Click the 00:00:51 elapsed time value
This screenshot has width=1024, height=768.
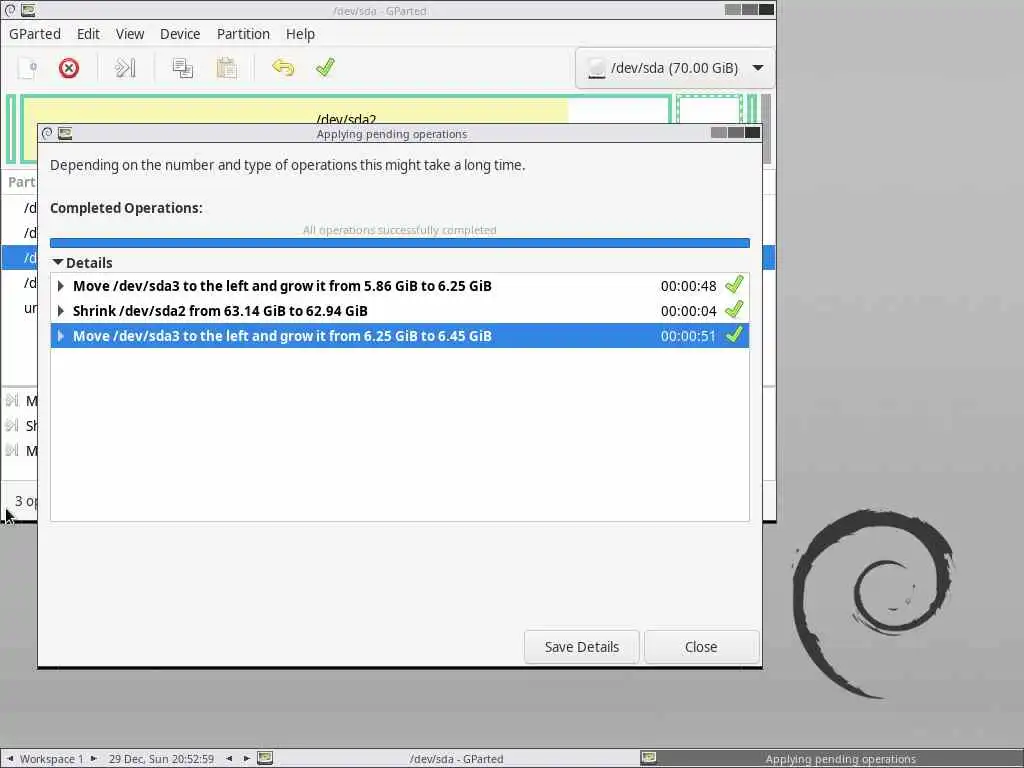[688, 336]
